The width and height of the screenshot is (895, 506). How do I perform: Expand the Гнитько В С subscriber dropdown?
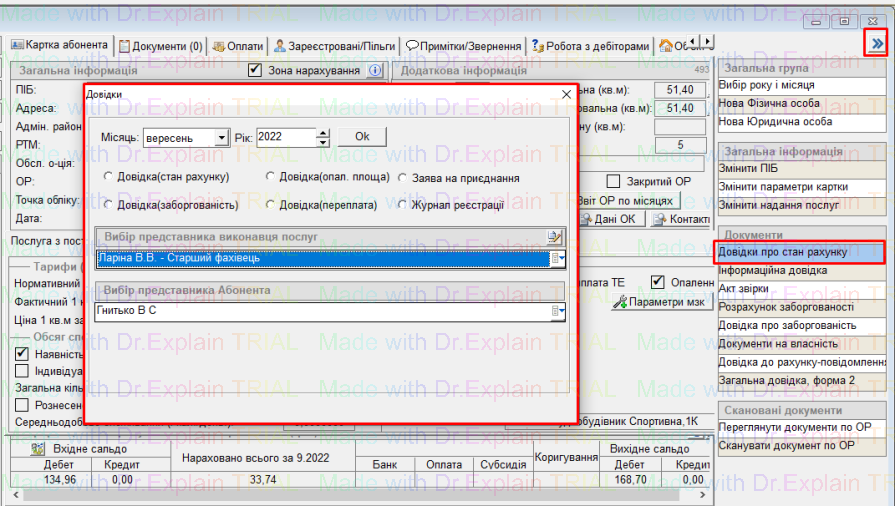[559, 312]
